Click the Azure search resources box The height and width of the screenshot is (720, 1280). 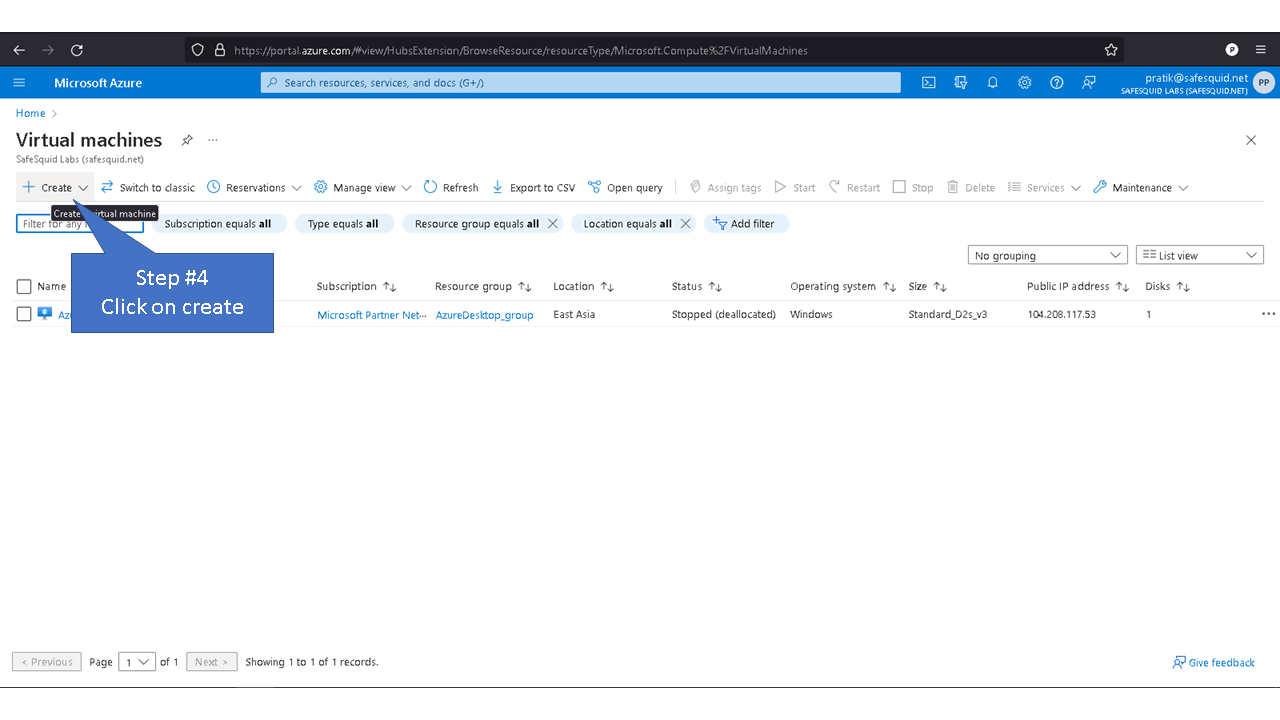[x=580, y=83]
